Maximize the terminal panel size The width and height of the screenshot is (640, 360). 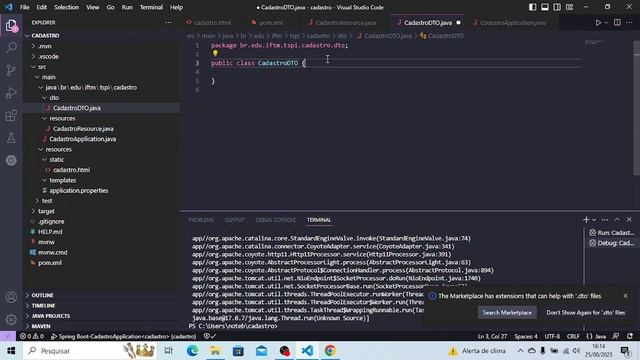tap(617, 220)
